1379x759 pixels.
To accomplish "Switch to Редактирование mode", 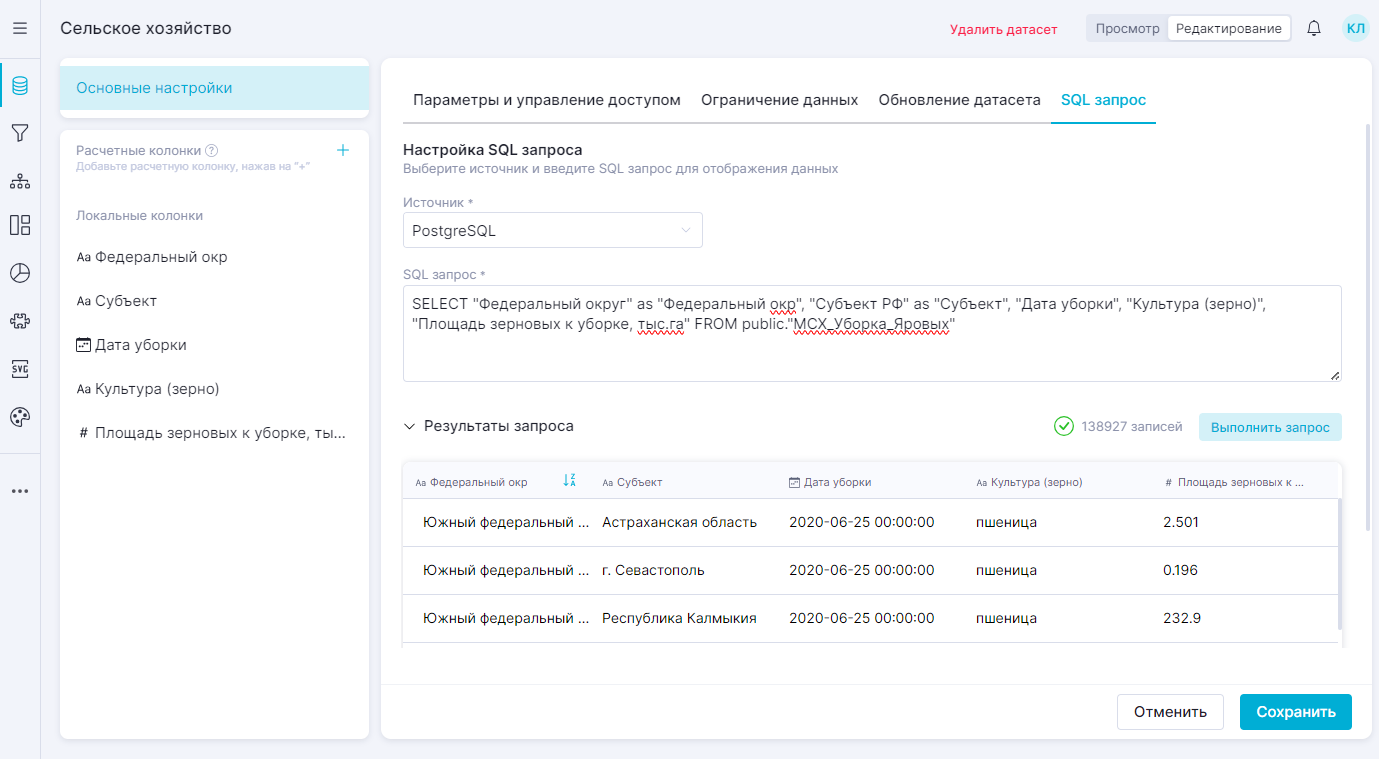I will click(1228, 28).
